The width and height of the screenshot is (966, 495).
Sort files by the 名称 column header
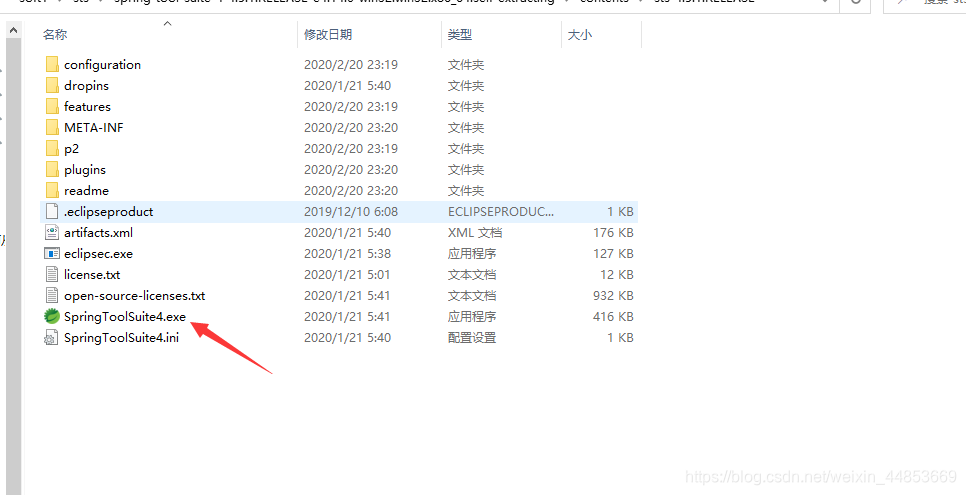tap(55, 35)
